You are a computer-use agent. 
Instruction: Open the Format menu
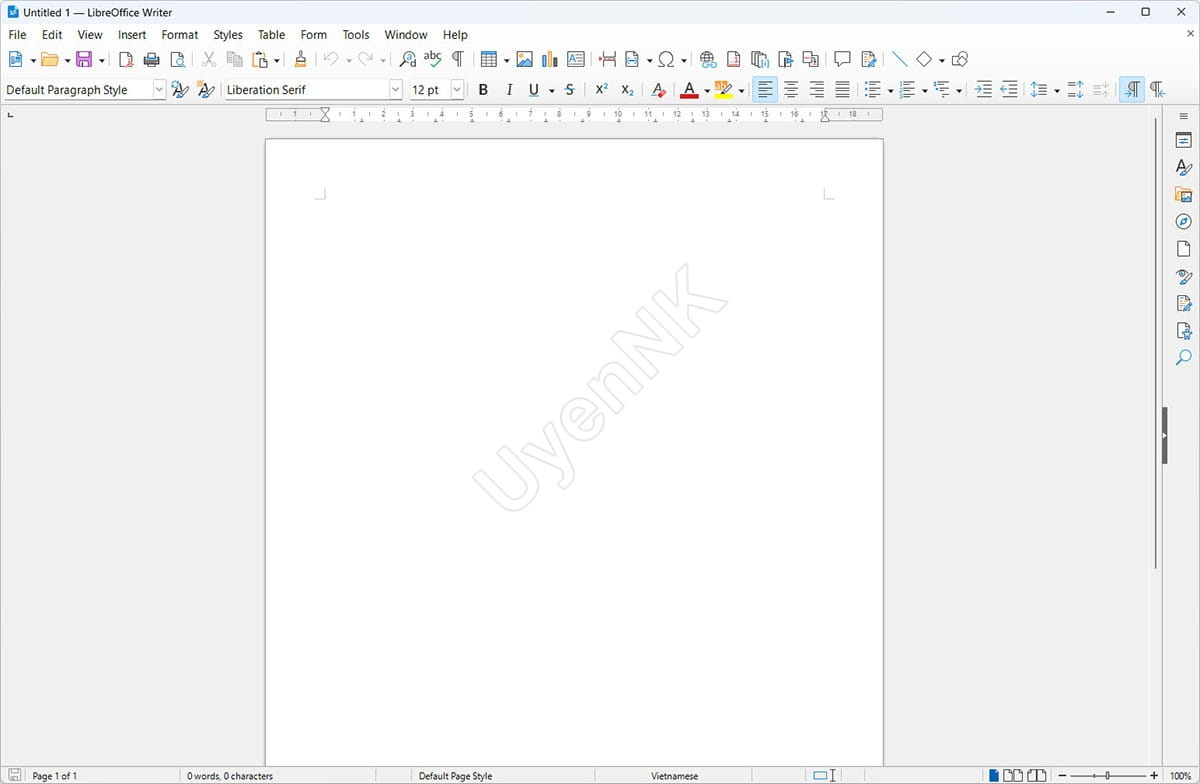point(180,35)
